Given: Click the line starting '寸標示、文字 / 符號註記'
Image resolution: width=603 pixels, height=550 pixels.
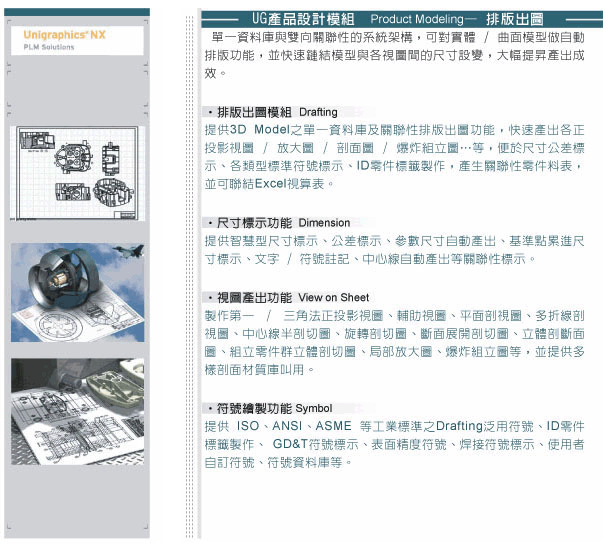Looking at the screenshot, I should (x=370, y=259).
